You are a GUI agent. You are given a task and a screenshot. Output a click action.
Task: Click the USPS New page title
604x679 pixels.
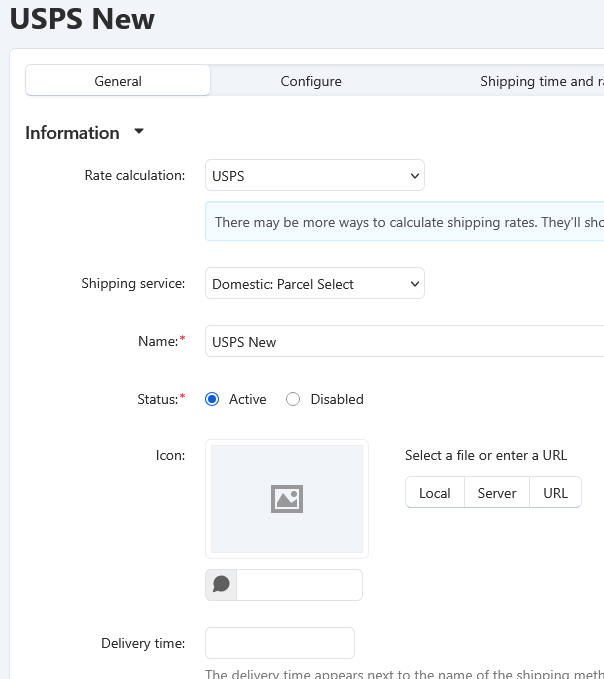pos(82,18)
